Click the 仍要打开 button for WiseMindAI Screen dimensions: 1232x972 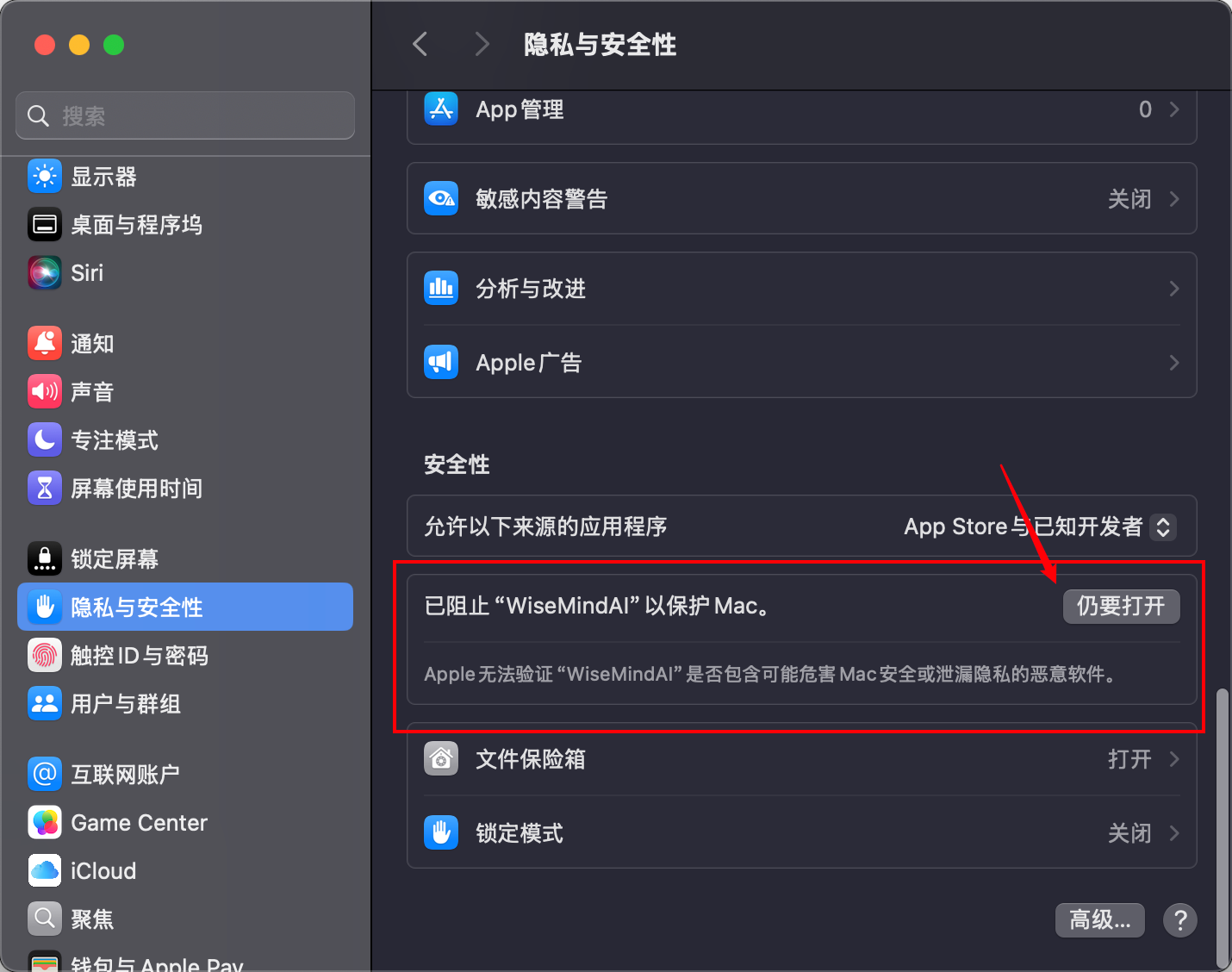1121,606
